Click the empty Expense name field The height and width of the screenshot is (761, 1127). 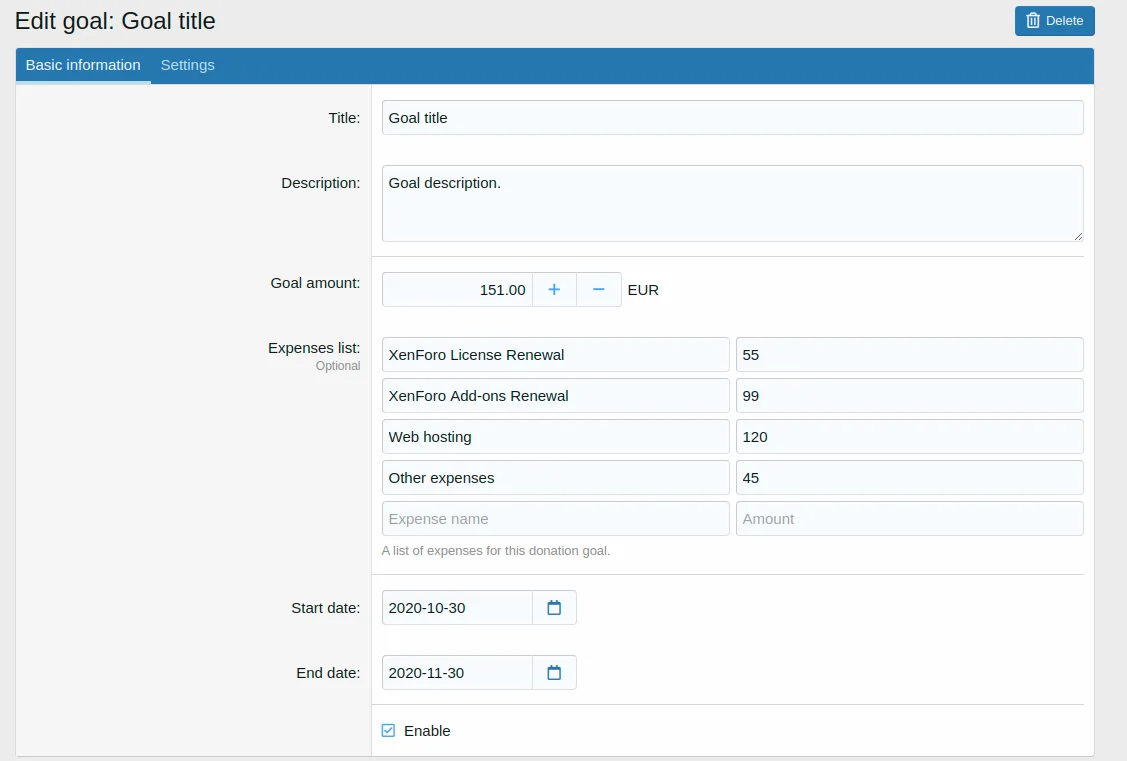(x=555, y=519)
